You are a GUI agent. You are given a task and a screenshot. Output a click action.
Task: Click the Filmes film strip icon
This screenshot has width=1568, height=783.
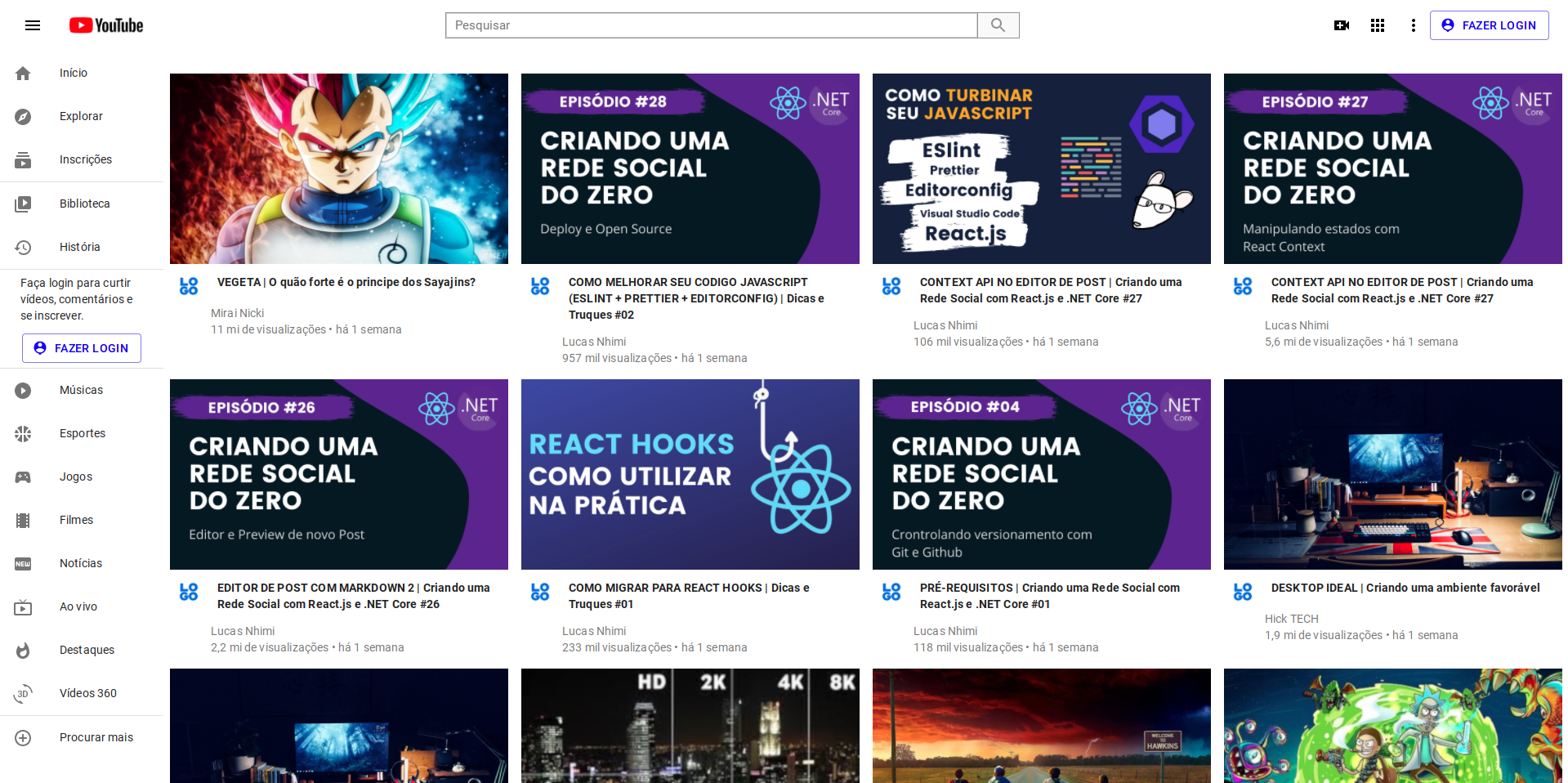click(23, 520)
